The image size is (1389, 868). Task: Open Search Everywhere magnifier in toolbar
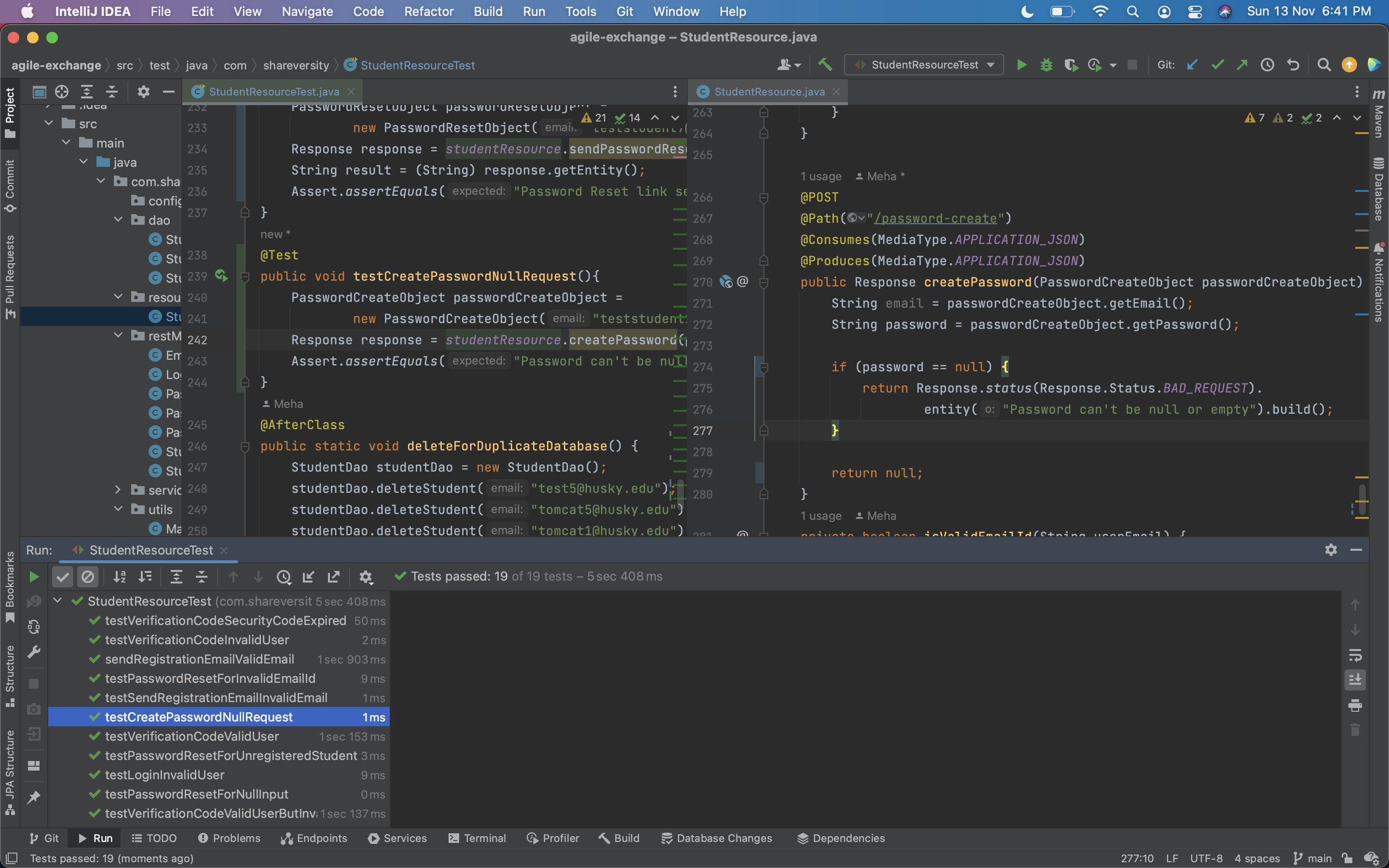(1323, 65)
